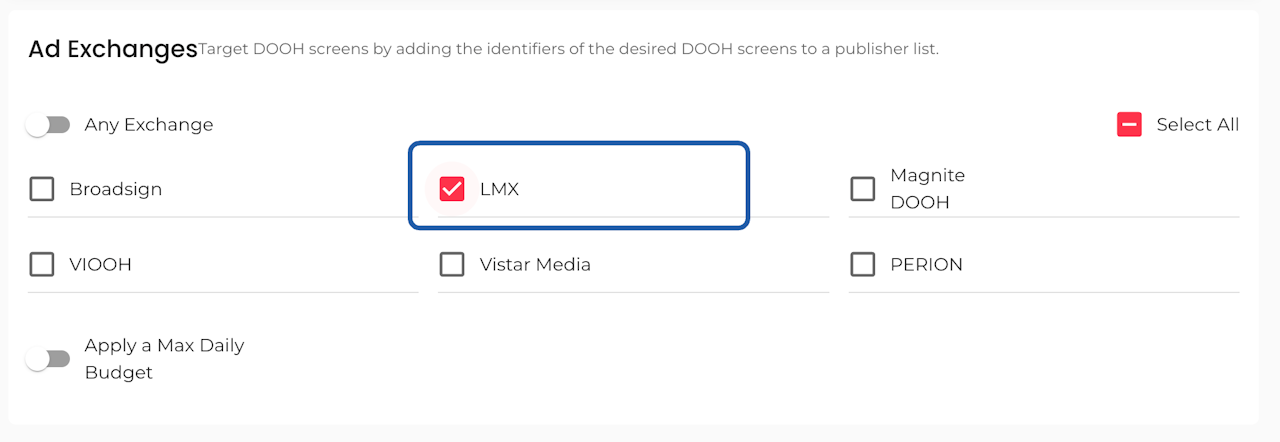Uncheck the LMX checkbox
Viewport: 1280px width, 442px height.
tap(452, 189)
